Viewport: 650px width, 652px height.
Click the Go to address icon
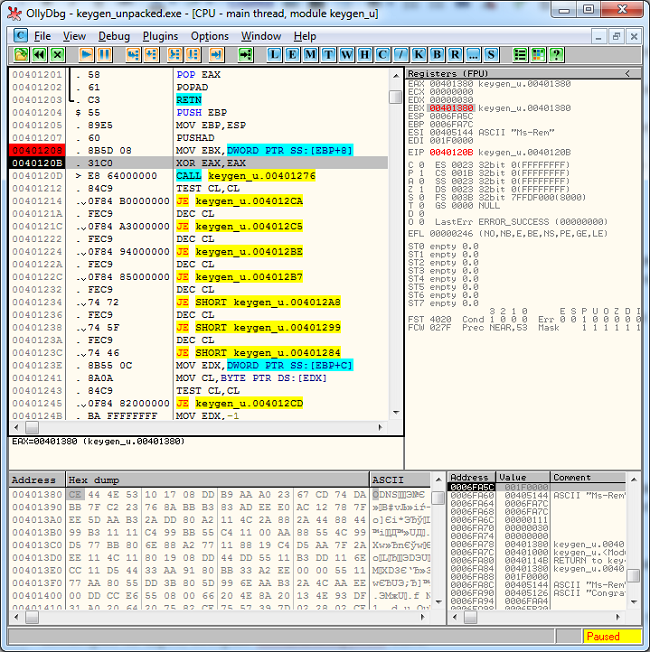pyautogui.click(x=245, y=54)
